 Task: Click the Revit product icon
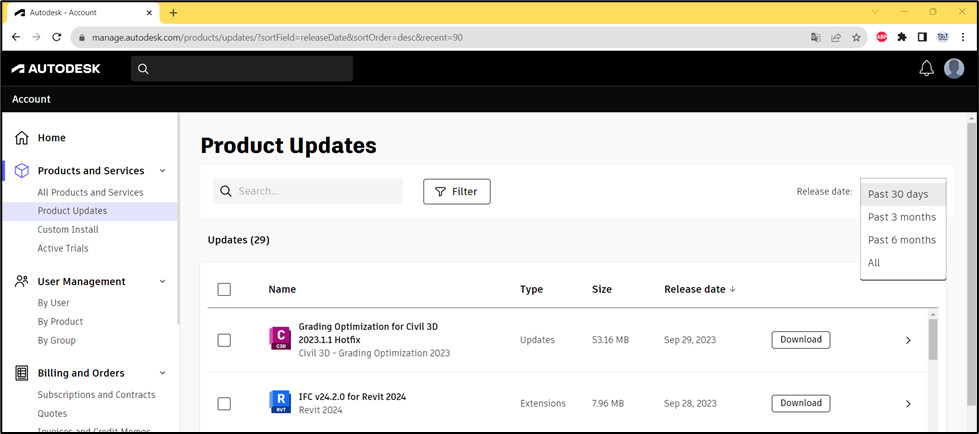click(x=280, y=402)
